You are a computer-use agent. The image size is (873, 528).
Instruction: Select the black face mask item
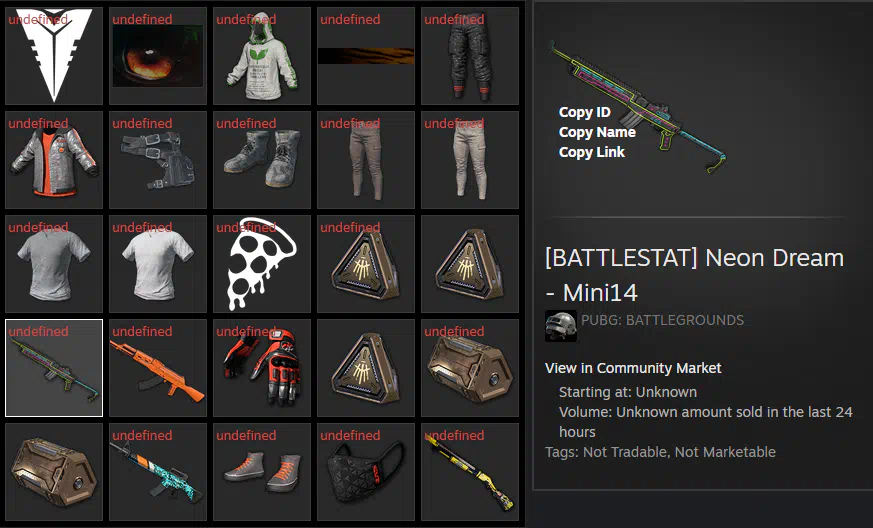(366, 472)
